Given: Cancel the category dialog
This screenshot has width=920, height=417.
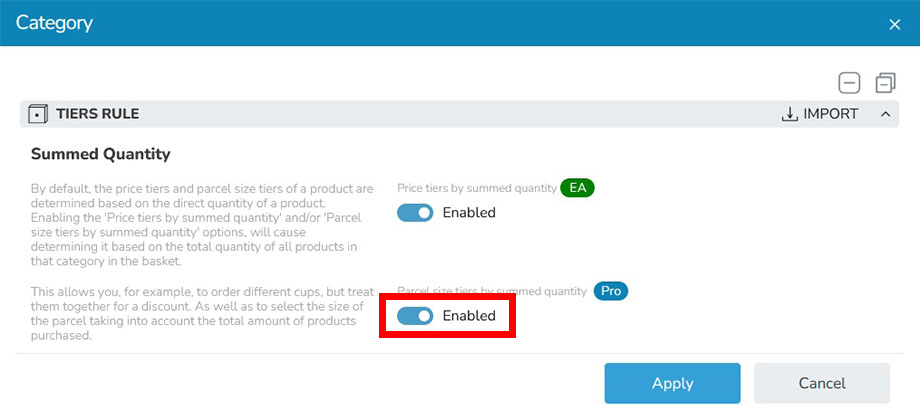Looking at the screenshot, I should pos(822,383).
